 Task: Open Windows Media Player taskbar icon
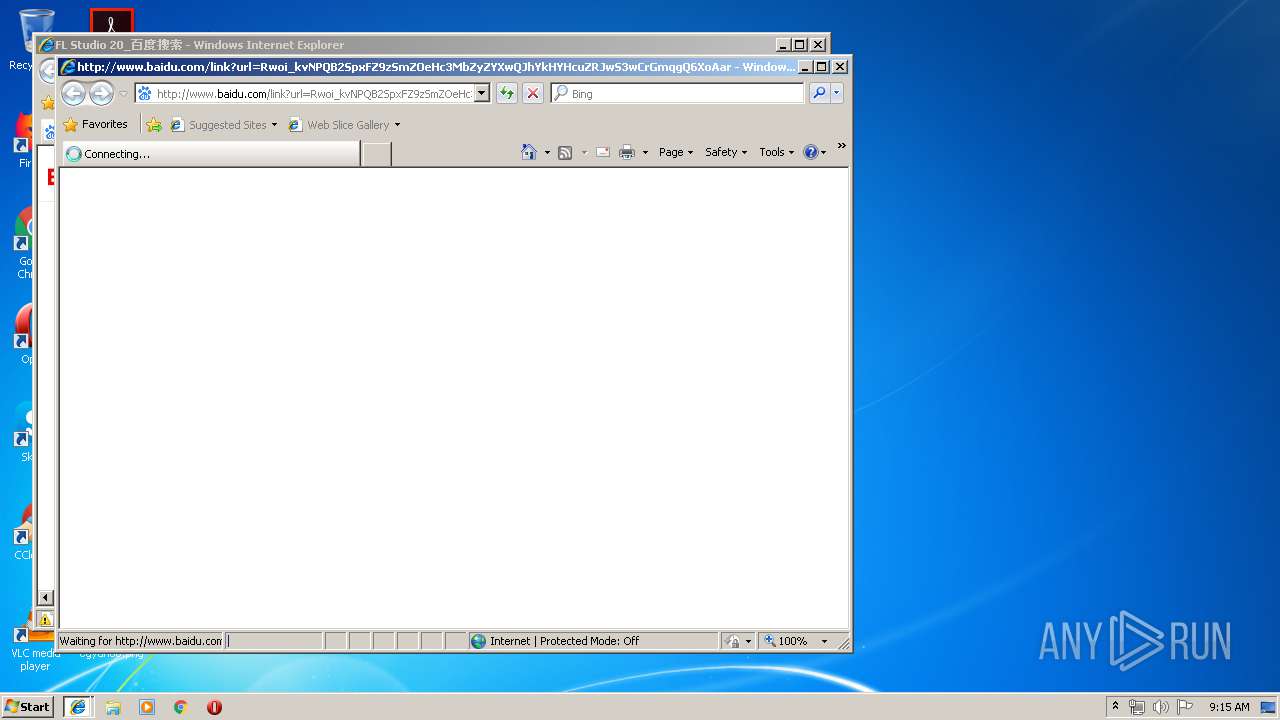pyautogui.click(x=147, y=706)
